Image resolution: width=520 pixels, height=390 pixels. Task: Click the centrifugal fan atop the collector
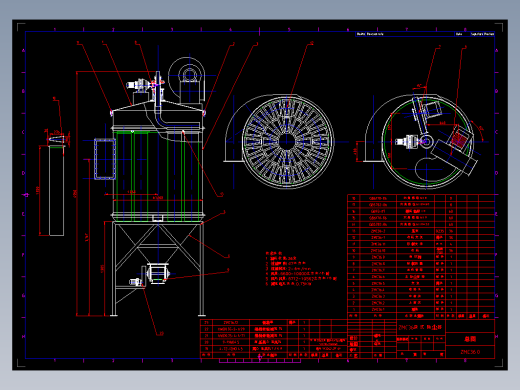pyautogui.click(x=187, y=79)
